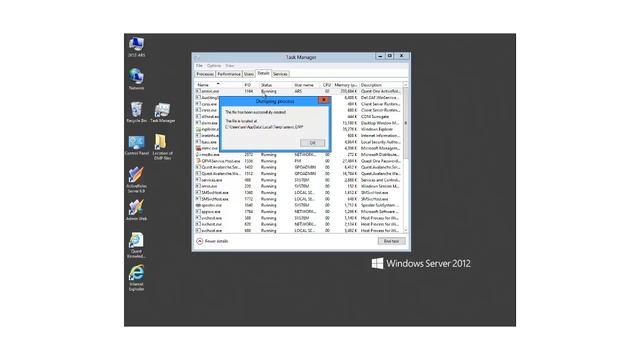Viewport: 640px width, 360px height.
Task: Click the Task Manager title bar icon
Action: [197, 58]
